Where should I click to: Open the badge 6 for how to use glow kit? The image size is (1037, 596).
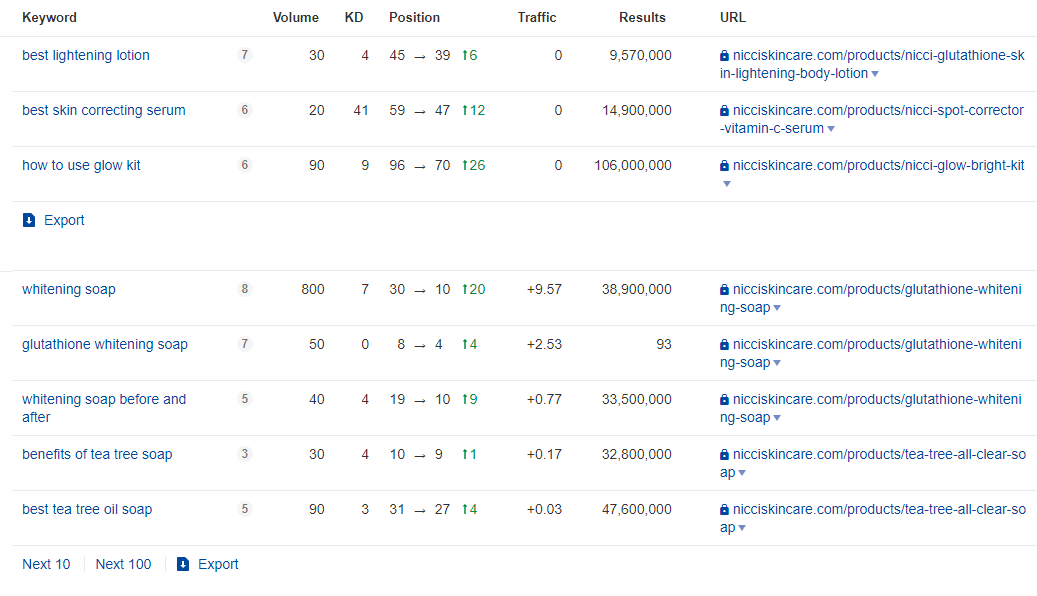[245, 165]
